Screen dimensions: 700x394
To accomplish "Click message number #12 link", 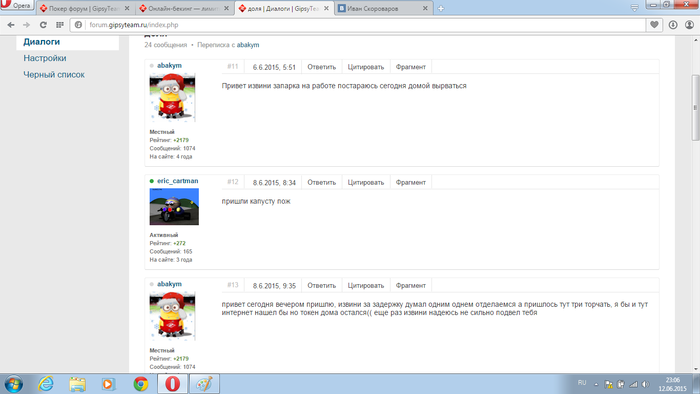I will [233, 182].
